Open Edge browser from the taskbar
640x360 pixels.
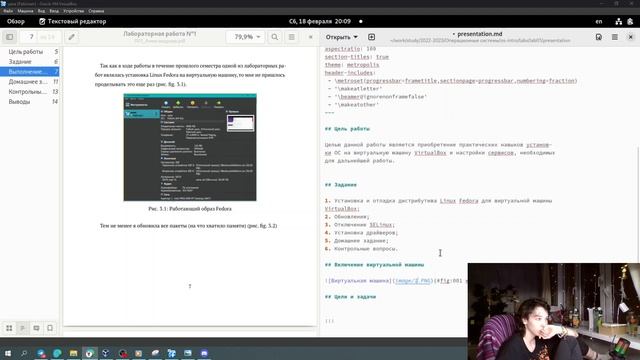(57, 353)
